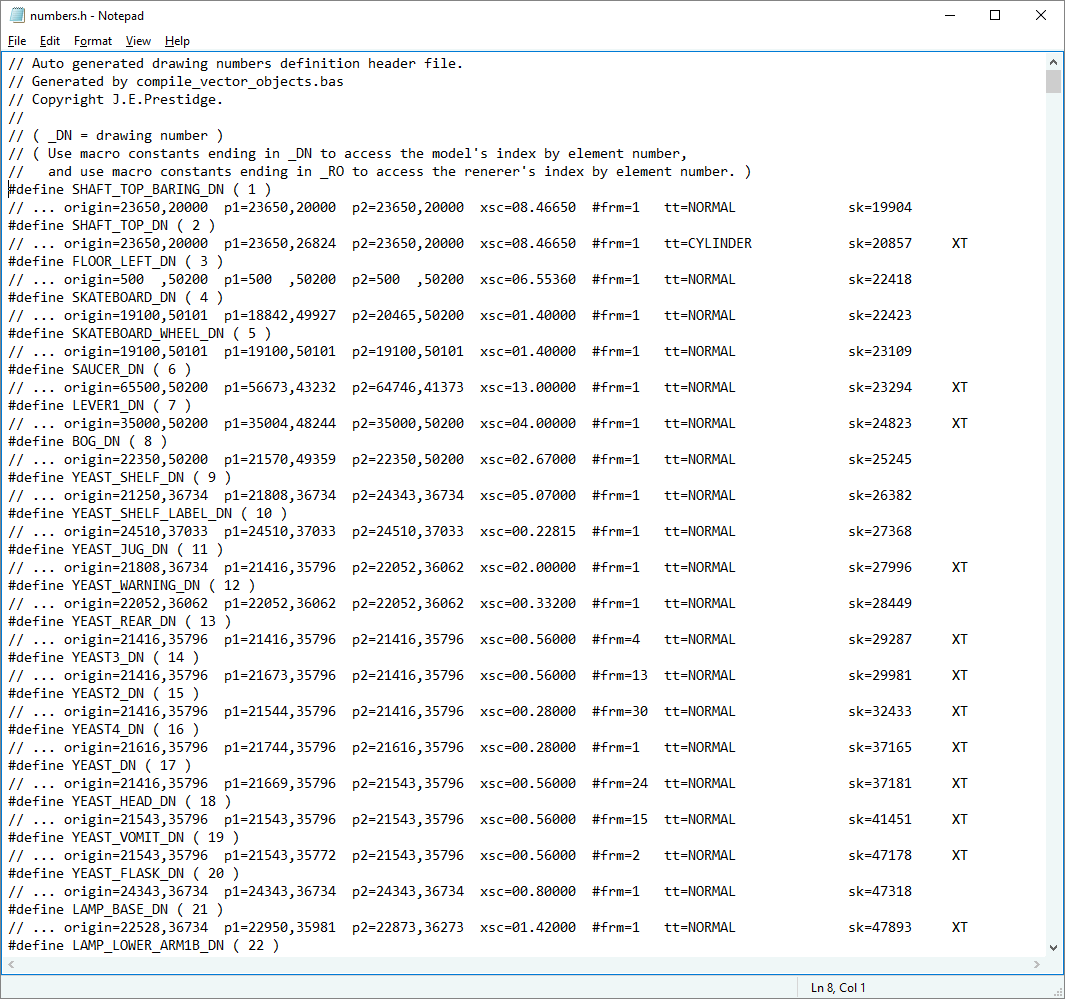Click the vertical scrollbar thumb

[1052, 82]
